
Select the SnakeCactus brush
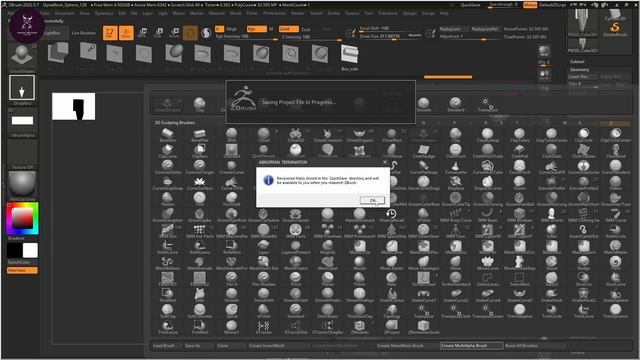click(x=391, y=295)
